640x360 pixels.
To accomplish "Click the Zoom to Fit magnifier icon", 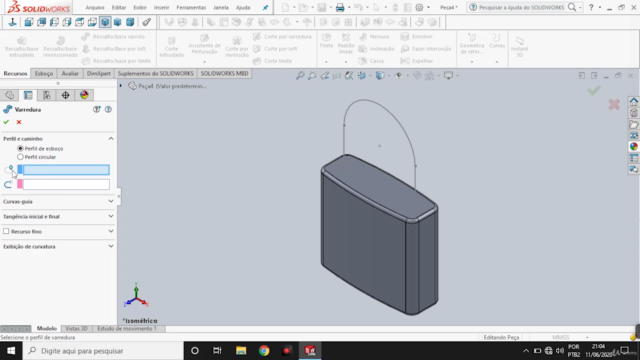I will point(300,76).
